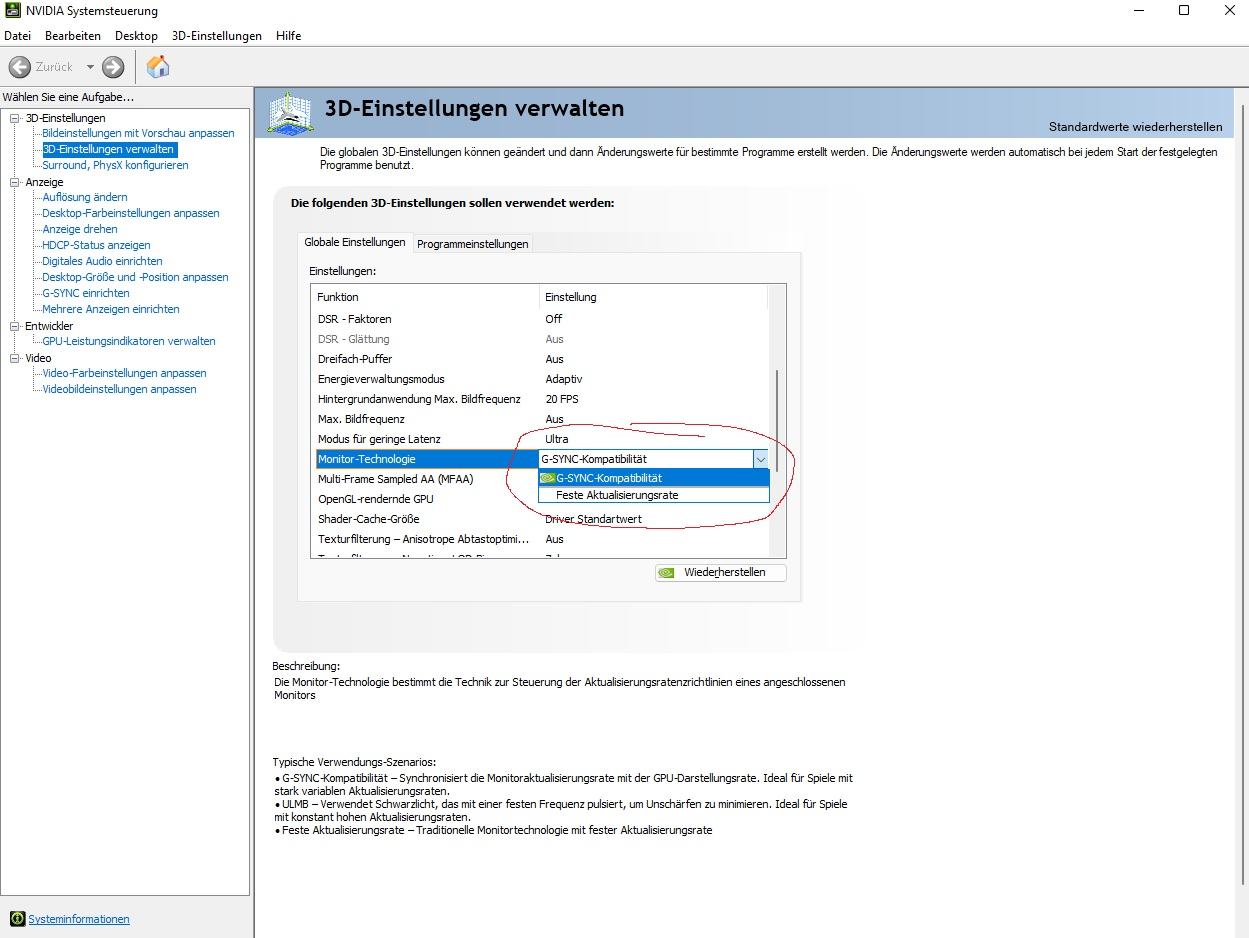Click the NVIDIA Systemsteuerung title bar icon
Screen dimensions: 1249x938
[x=13, y=11]
